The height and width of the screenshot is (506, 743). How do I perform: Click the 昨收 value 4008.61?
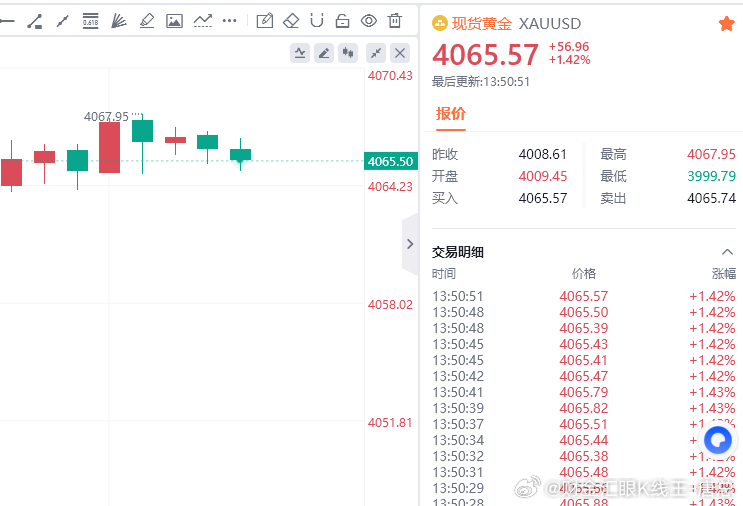click(543, 154)
